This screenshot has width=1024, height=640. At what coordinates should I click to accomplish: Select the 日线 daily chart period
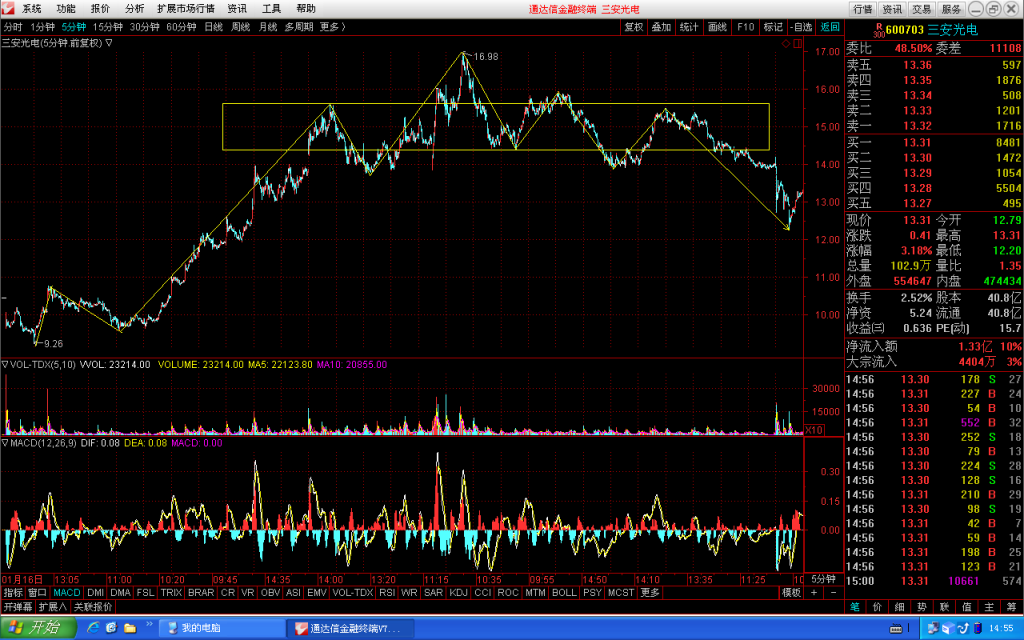[x=214, y=27]
